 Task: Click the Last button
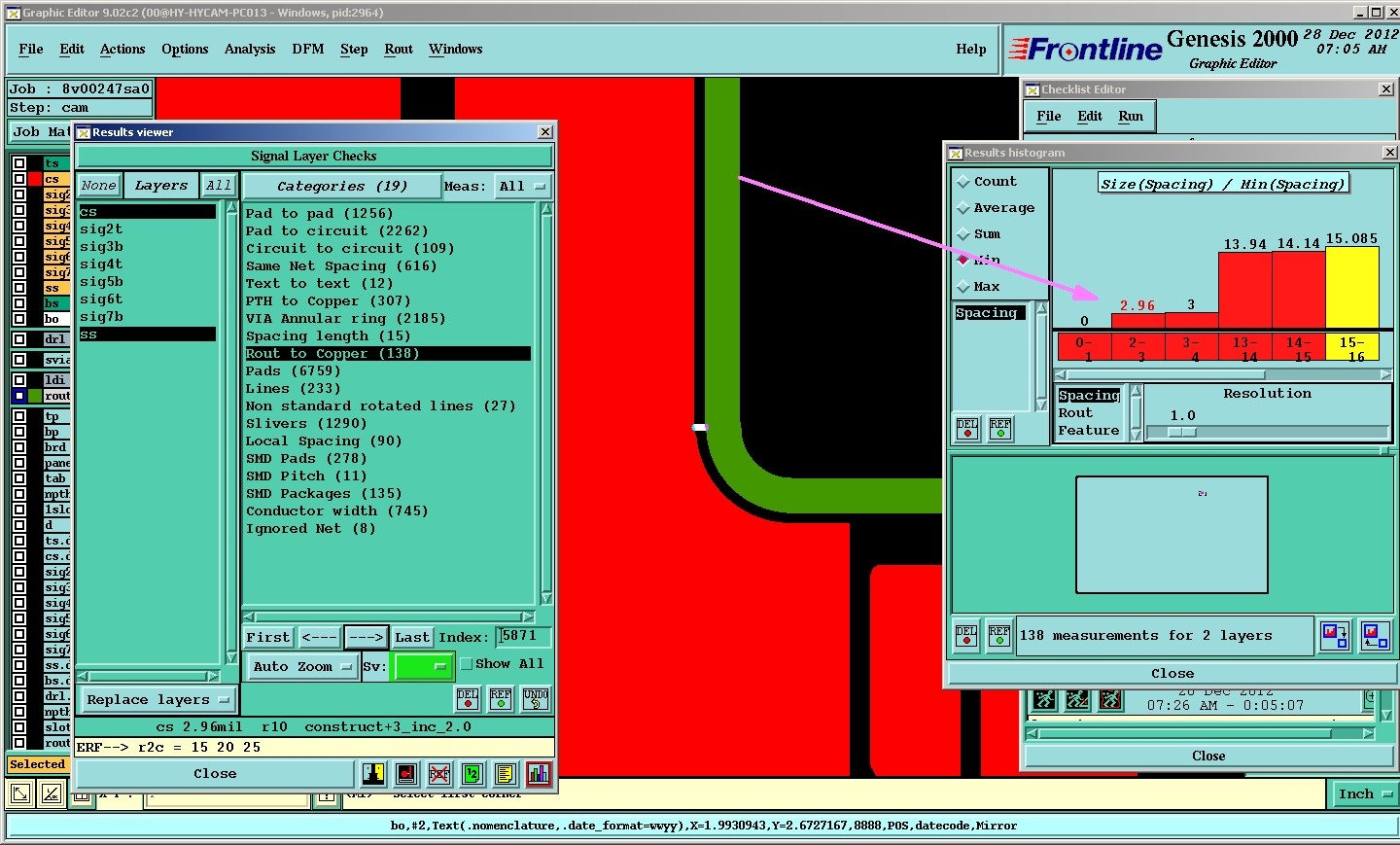click(412, 637)
